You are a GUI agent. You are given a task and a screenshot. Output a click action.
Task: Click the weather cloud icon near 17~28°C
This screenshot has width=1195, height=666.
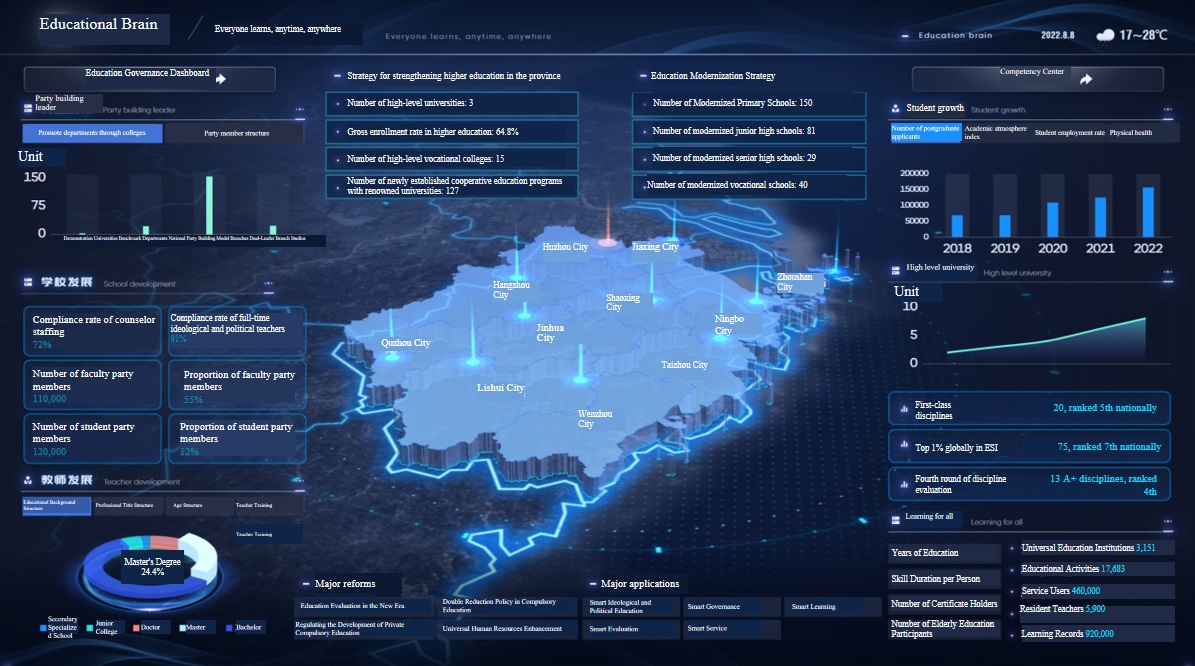coord(1104,33)
